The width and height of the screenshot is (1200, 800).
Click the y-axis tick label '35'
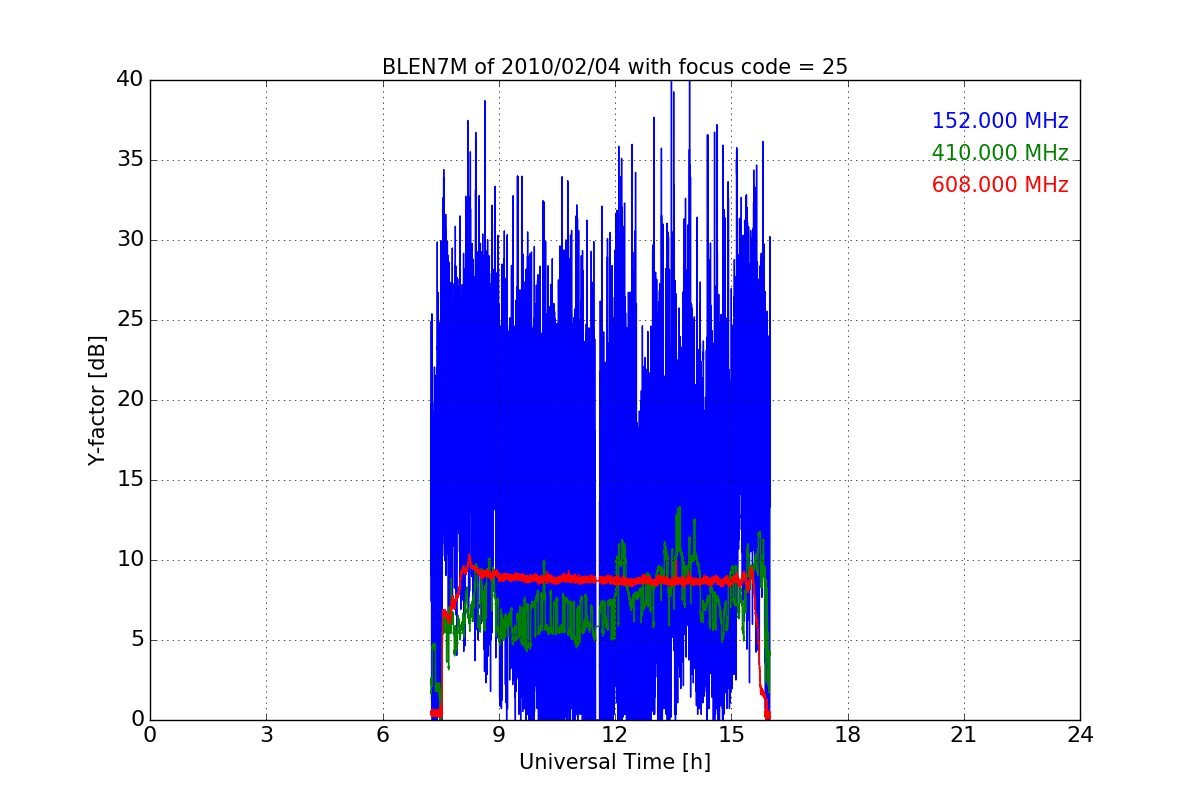click(x=130, y=160)
